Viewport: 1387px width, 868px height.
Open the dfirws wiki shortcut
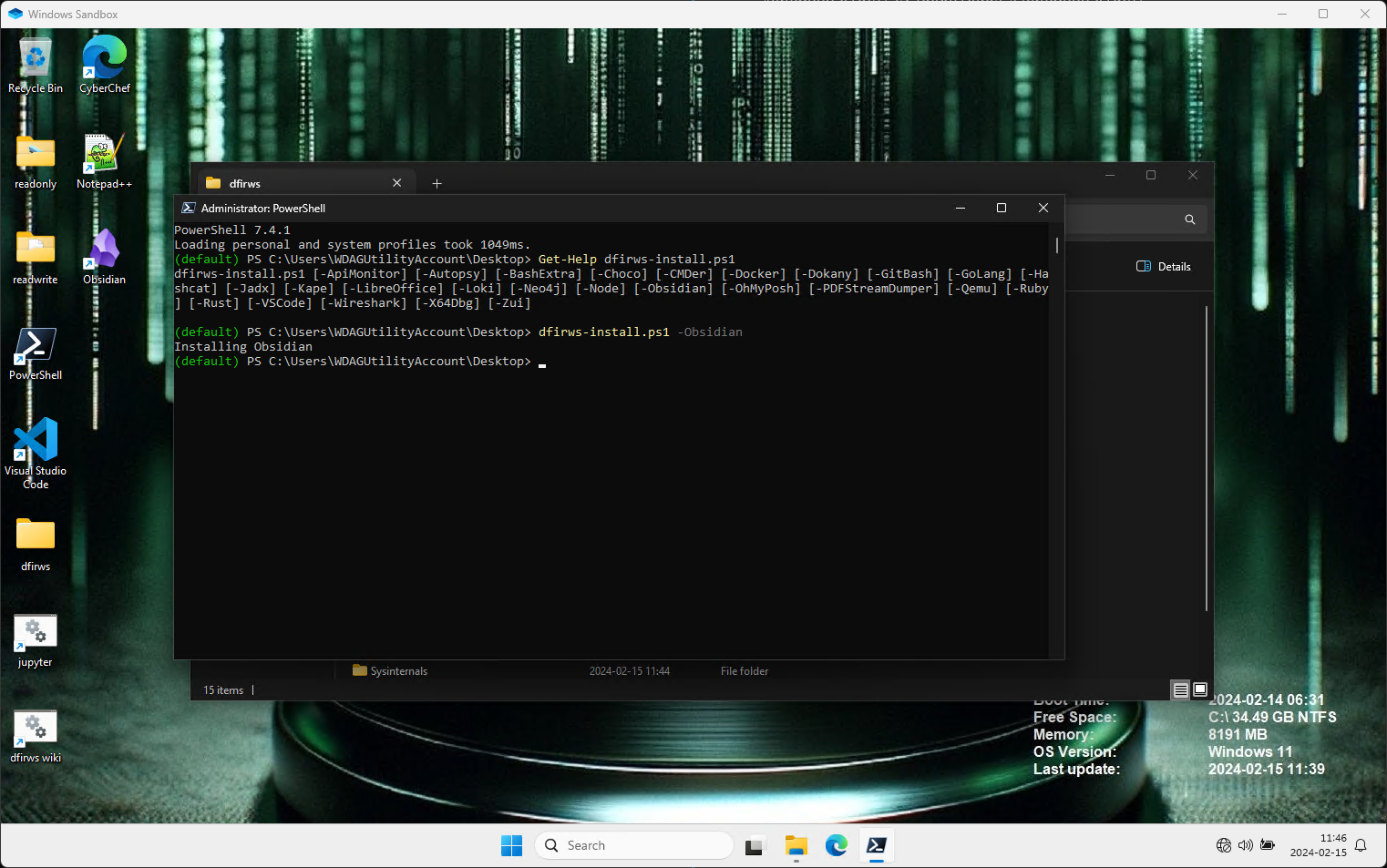(36, 729)
